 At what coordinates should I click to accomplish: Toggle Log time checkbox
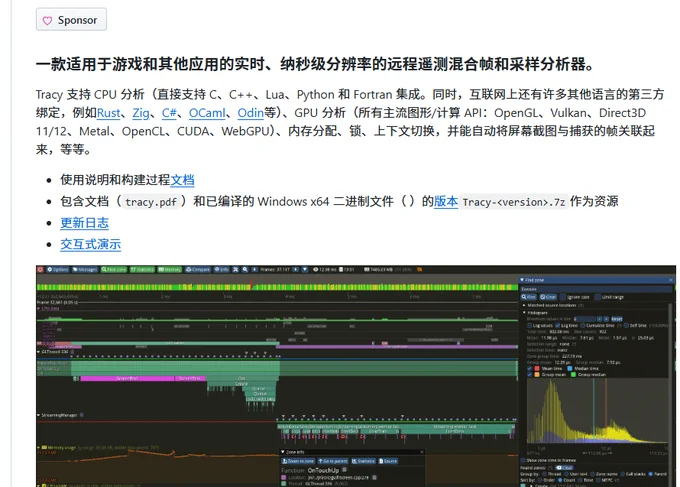558,326
